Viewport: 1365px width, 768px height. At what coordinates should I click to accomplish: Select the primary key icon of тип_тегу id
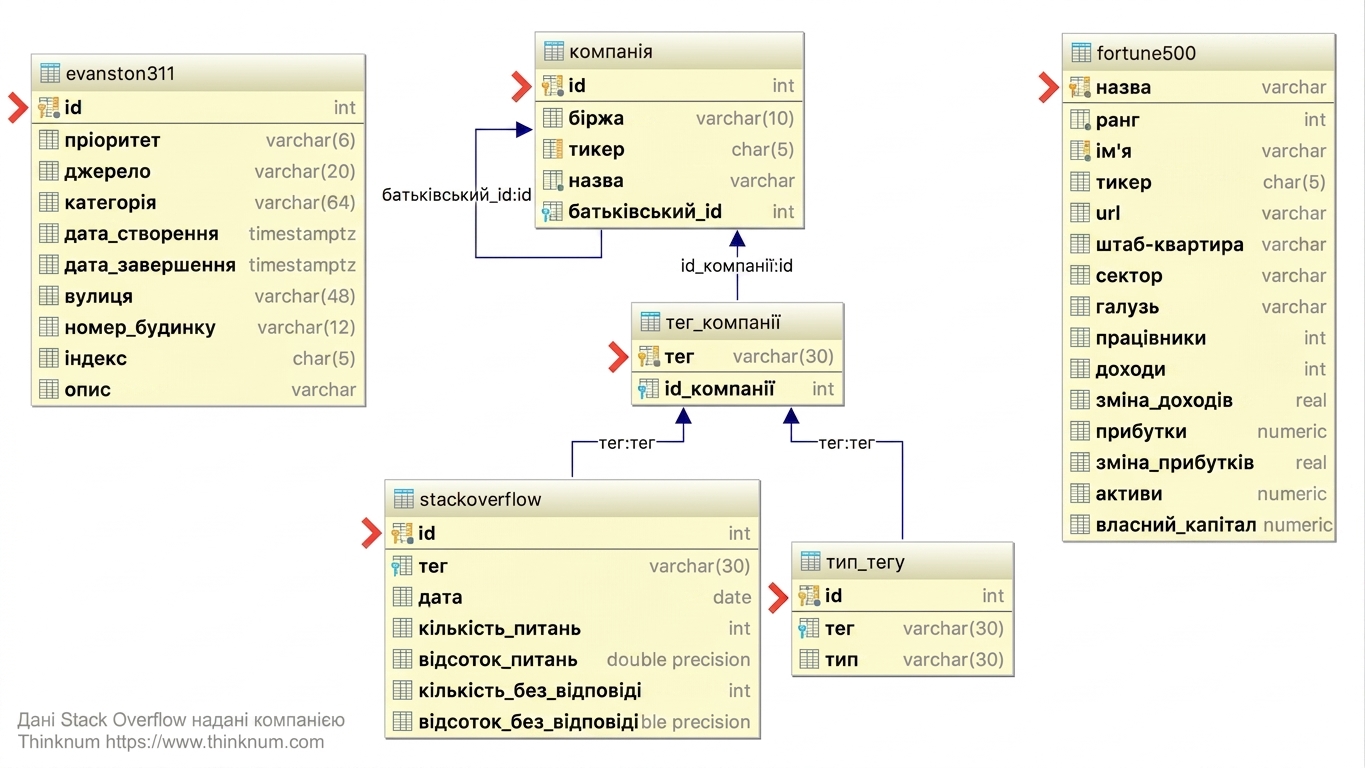click(810, 596)
